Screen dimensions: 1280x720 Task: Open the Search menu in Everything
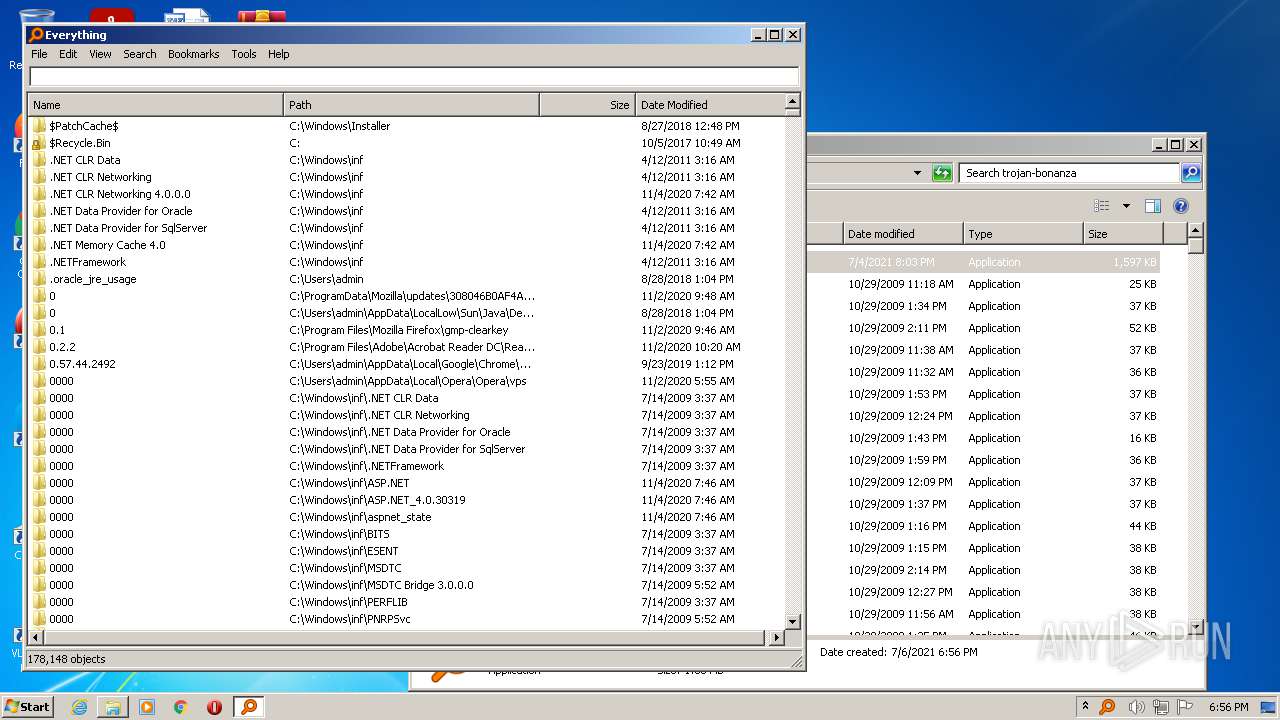[140, 54]
